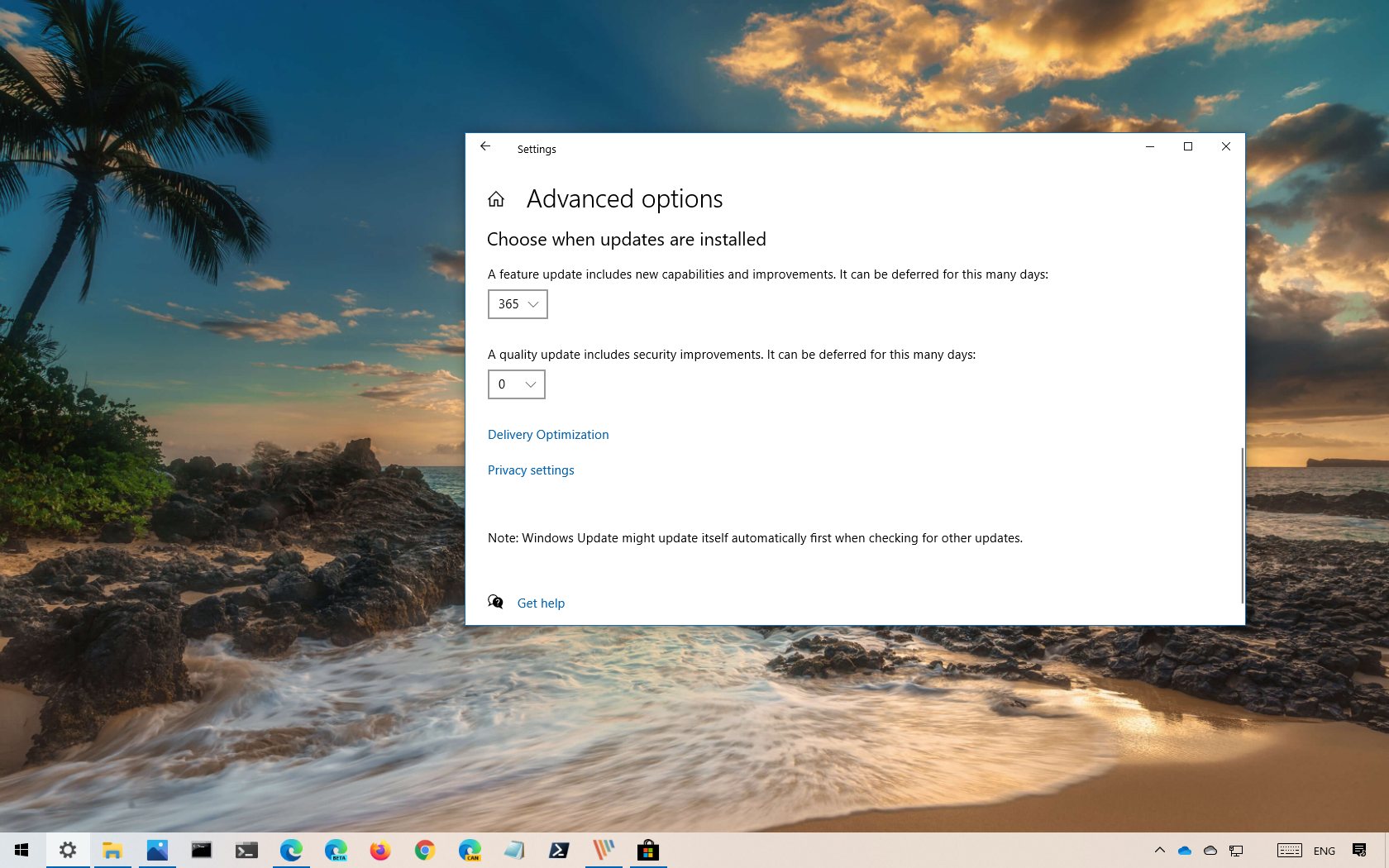Show hidden system tray icons chevron

click(1159, 850)
